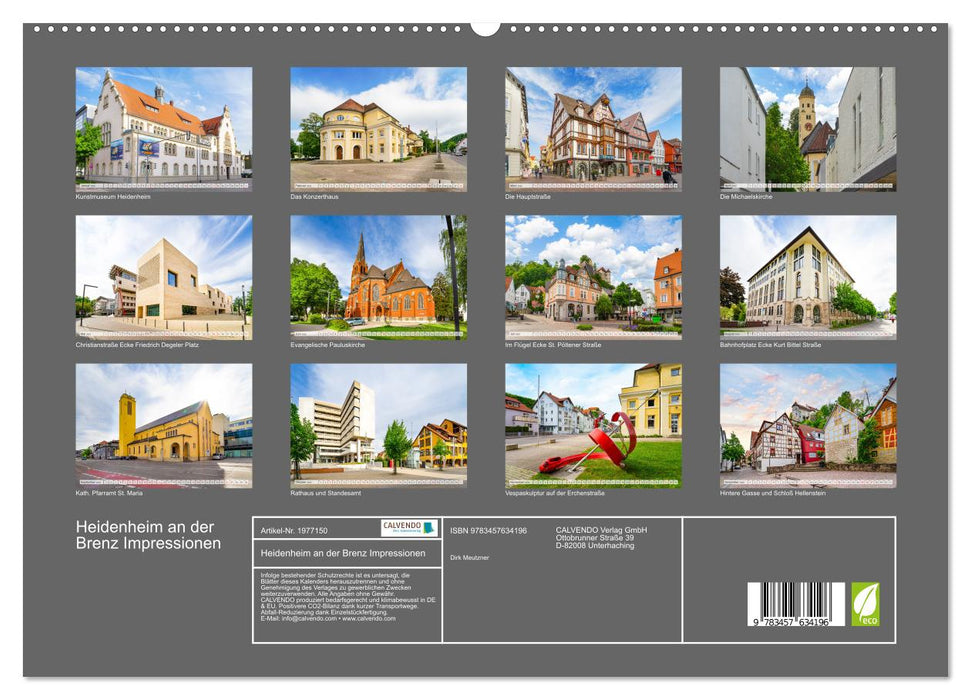Select the Die Michaelskirche image
The width and height of the screenshot is (971, 700).
(807, 128)
